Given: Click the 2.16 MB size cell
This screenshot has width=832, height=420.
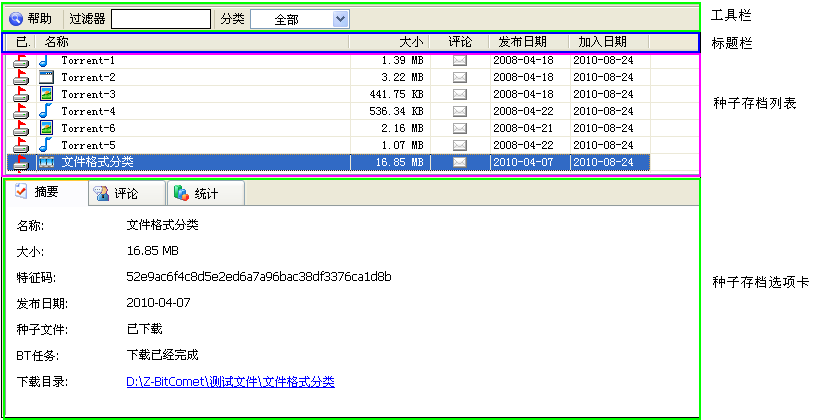Looking at the screenshot, I should 402,128.
